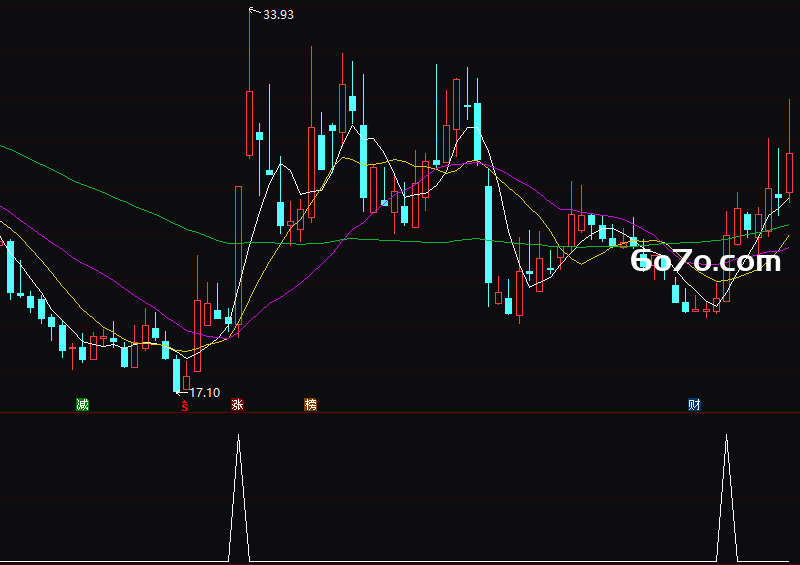Select the lowest cyan candle at 17.10
800x565 pixels.
tap(177, 374)
